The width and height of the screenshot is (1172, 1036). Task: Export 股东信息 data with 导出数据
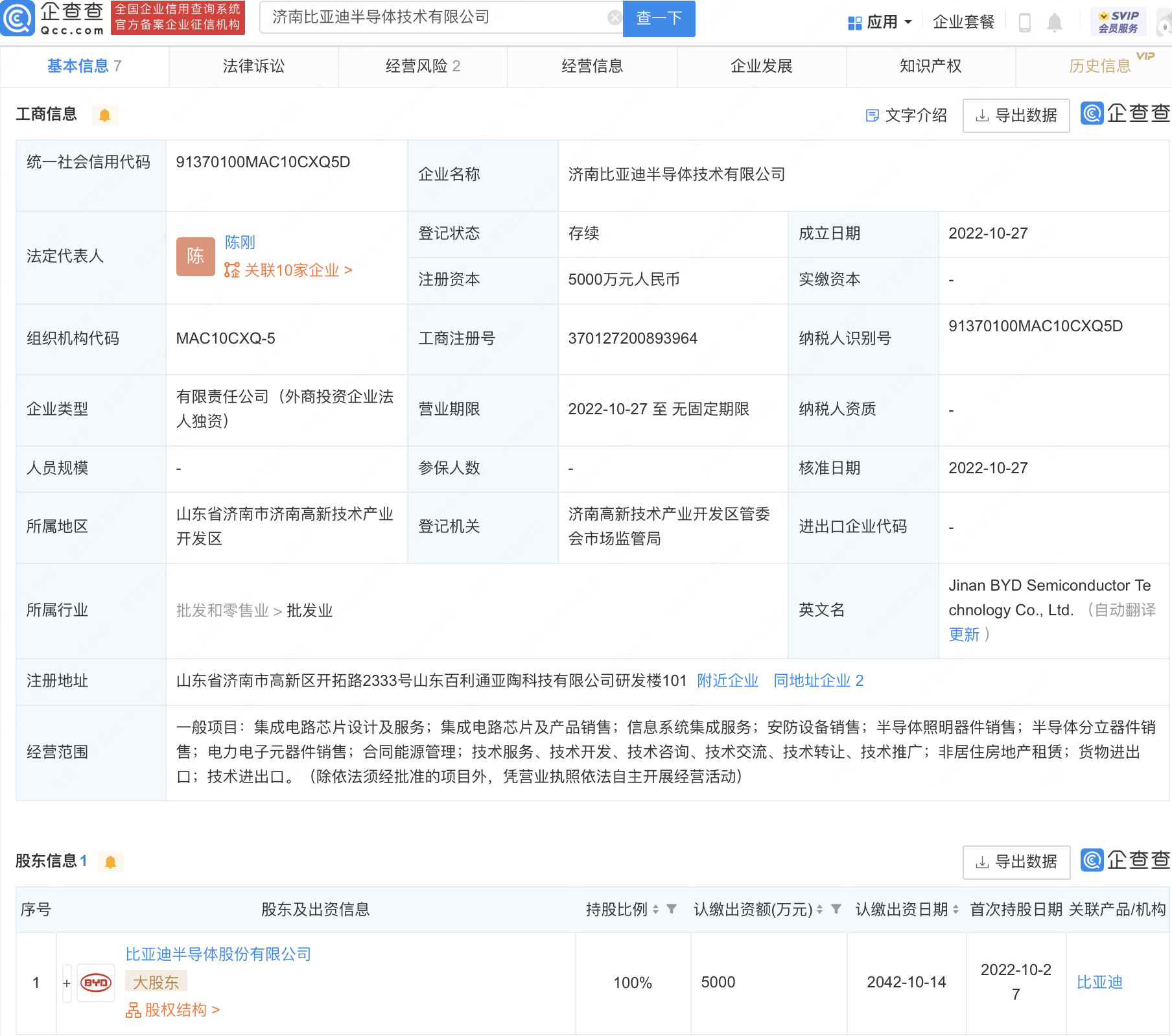[x=1016, y=862]
